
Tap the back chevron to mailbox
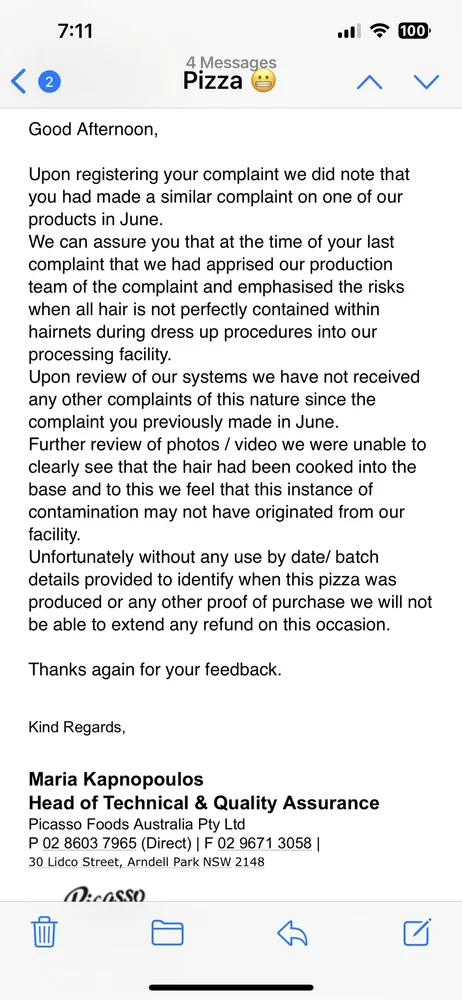click(x=19, y=82)
